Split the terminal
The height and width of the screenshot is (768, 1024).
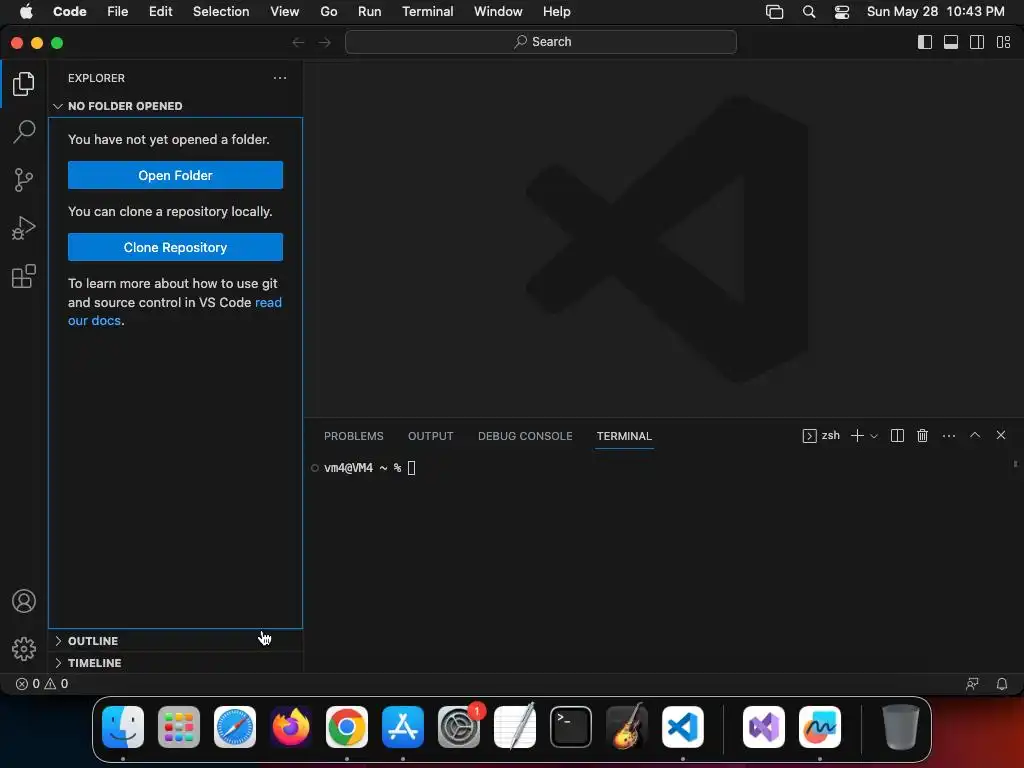(x=897, y=436)
